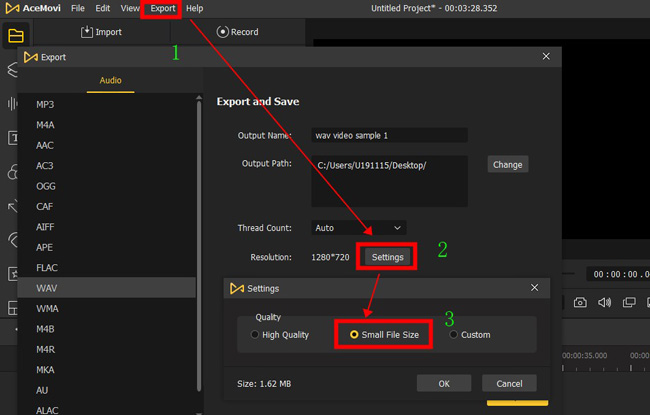Click the 1280*720 resolution value

pyautogui.click(x=330, y=257)
